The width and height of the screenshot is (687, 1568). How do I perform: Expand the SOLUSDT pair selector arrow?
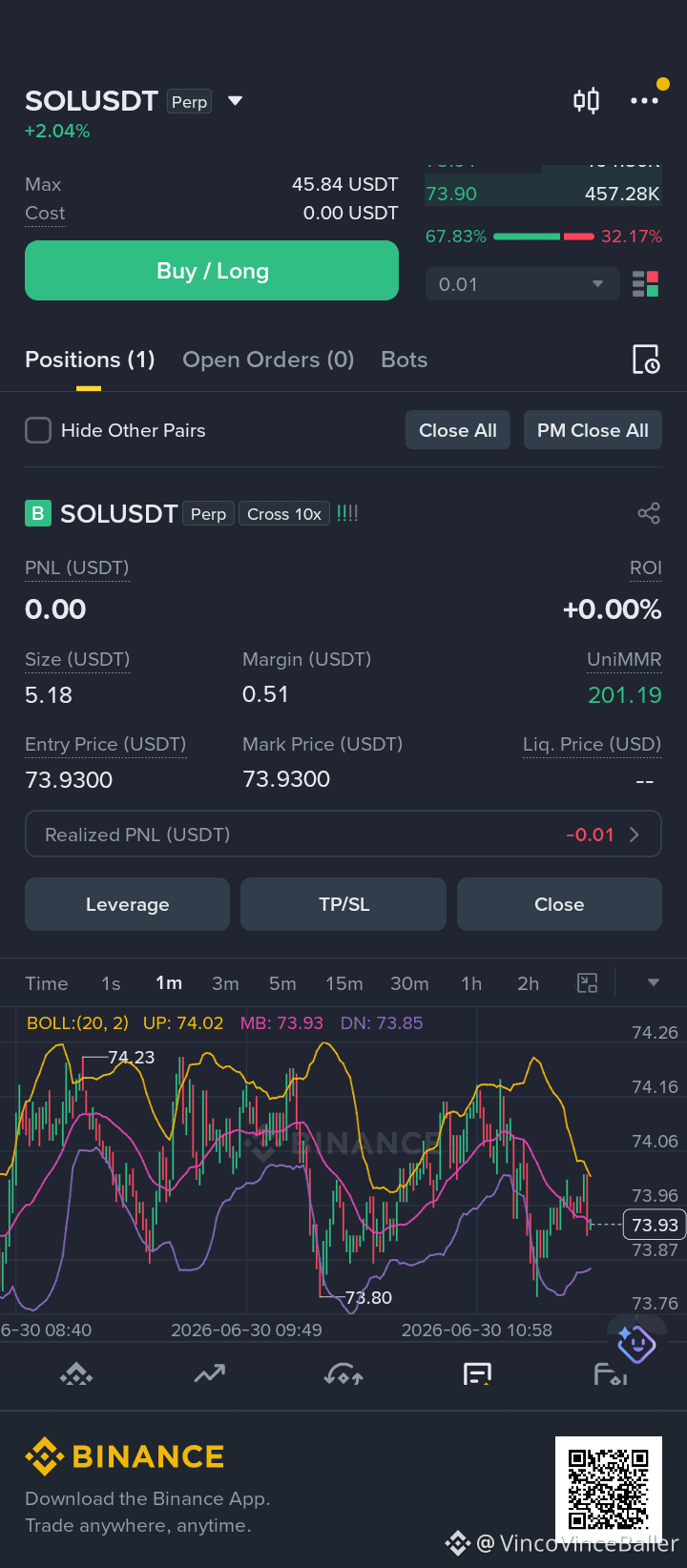click(x=235, y=101)
